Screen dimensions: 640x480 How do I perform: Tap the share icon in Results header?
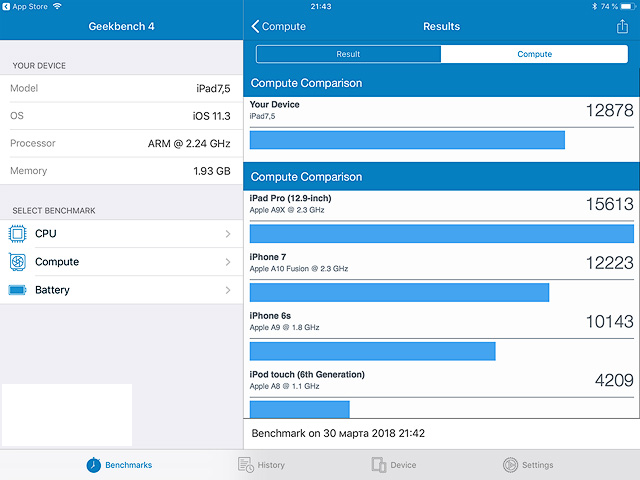tap(622, 26)
